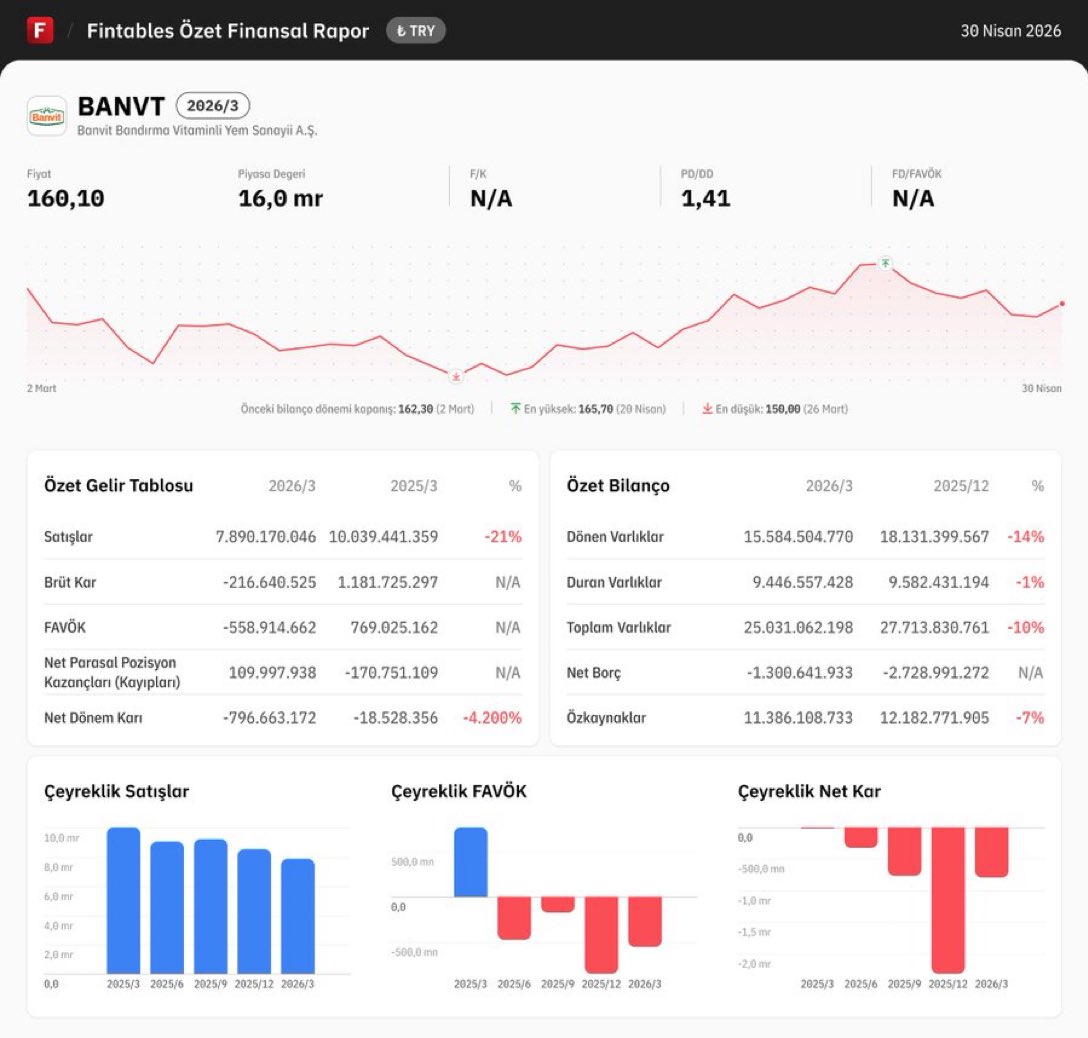Click the BANVT ticker heading
This screenshot has width=1088, height=1038.
tap(121, 106)
